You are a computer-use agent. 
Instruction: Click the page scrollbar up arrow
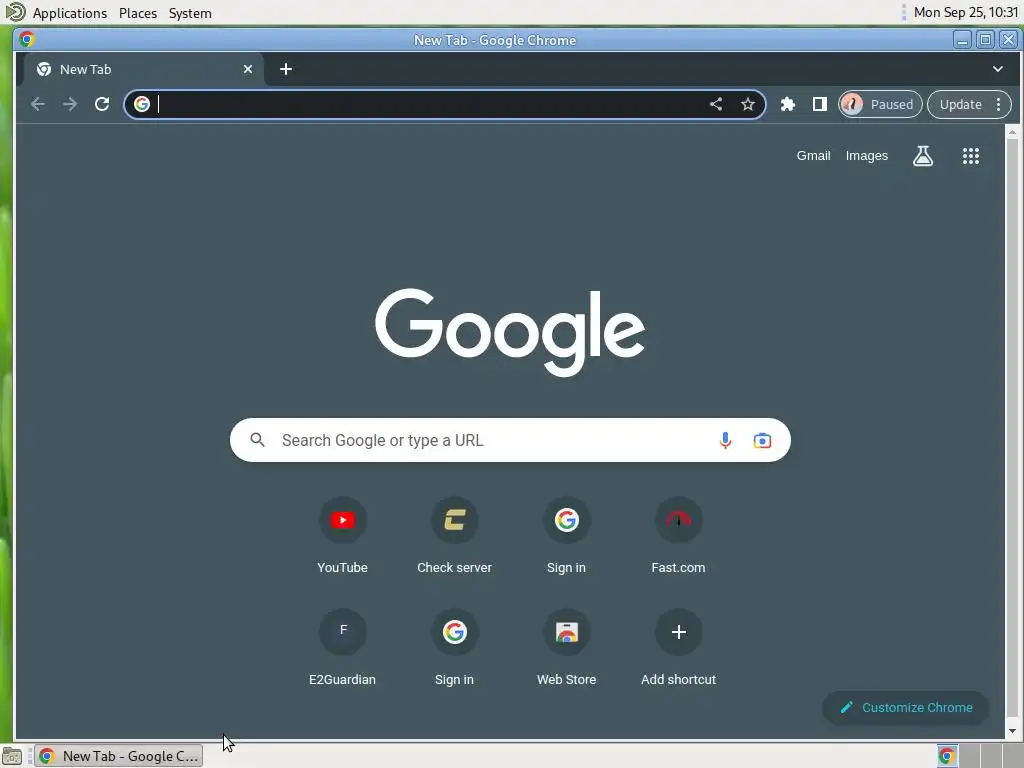(1012, 133)
